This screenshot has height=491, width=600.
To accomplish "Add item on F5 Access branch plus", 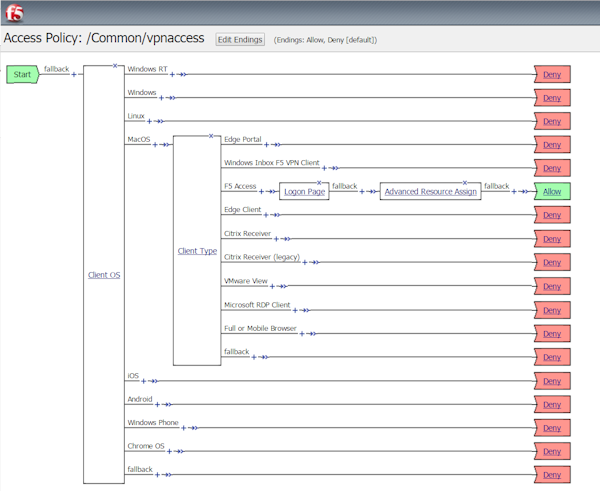I will [x=261, y=191].
